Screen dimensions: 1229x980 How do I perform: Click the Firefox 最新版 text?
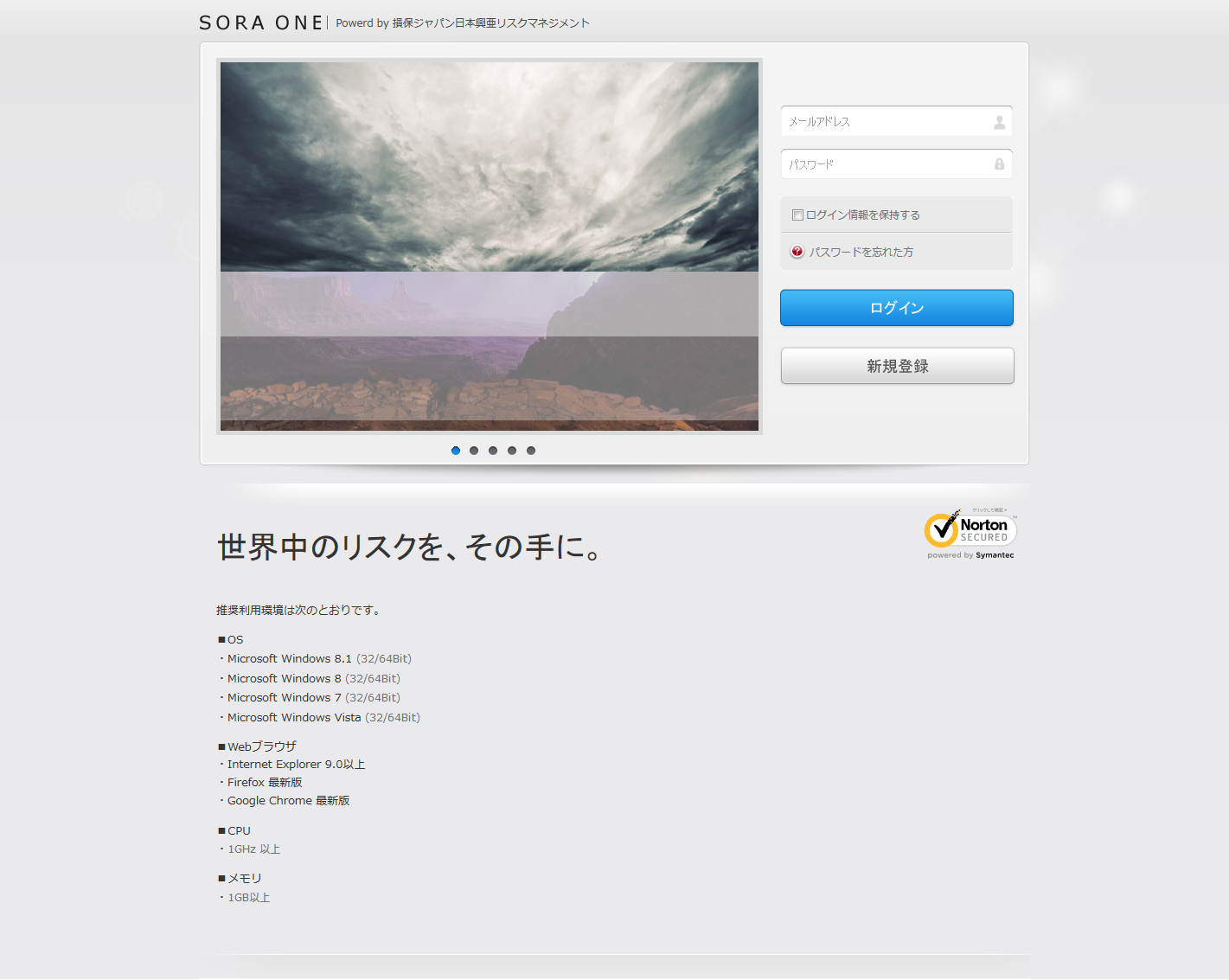(x=260, y=783)
